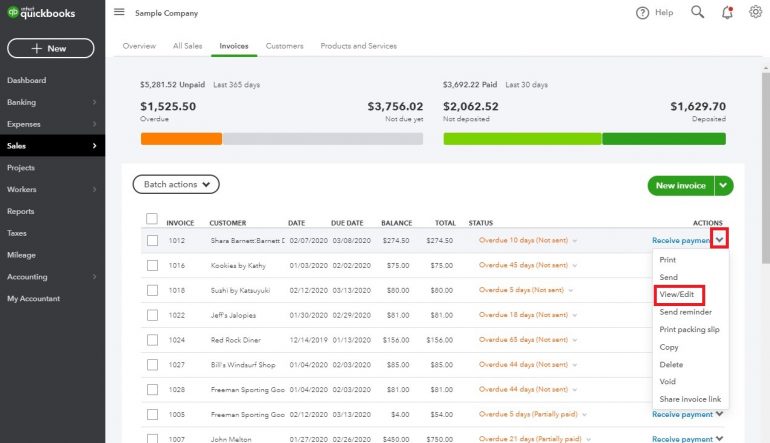
Task: Open the hamburger navigation menu icon
Action: pyautogui.click(x=119, y=12)
